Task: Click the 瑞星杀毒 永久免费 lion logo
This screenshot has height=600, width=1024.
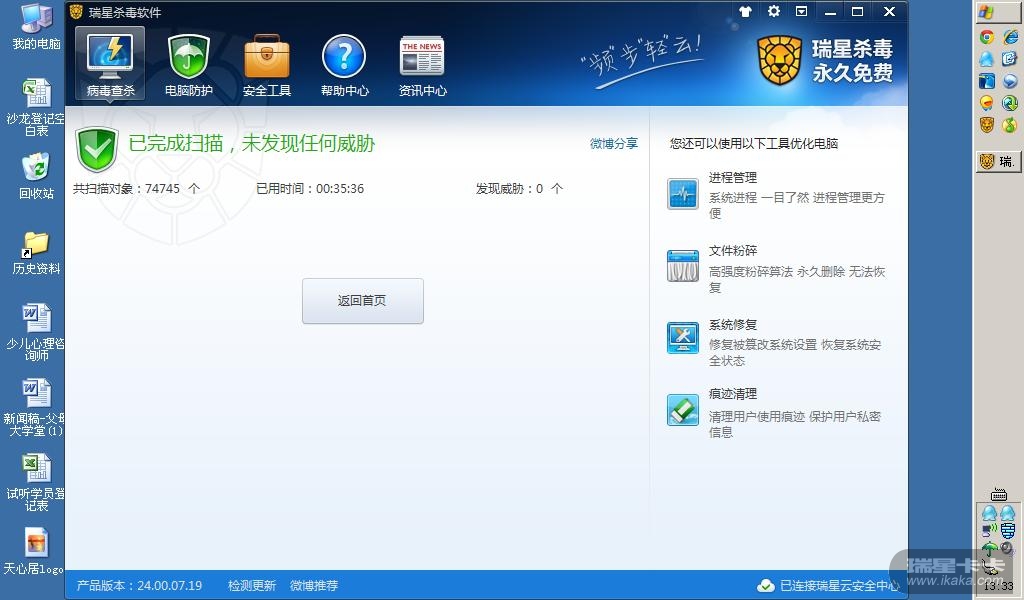Action: pos(825,60)
